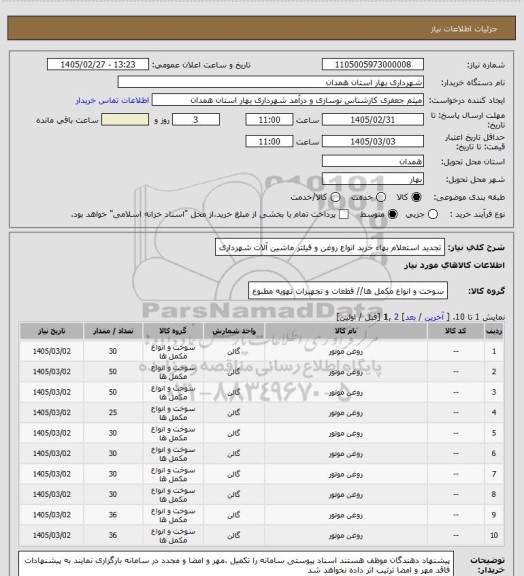Open page 2 of the goods list

pos(396,317)
